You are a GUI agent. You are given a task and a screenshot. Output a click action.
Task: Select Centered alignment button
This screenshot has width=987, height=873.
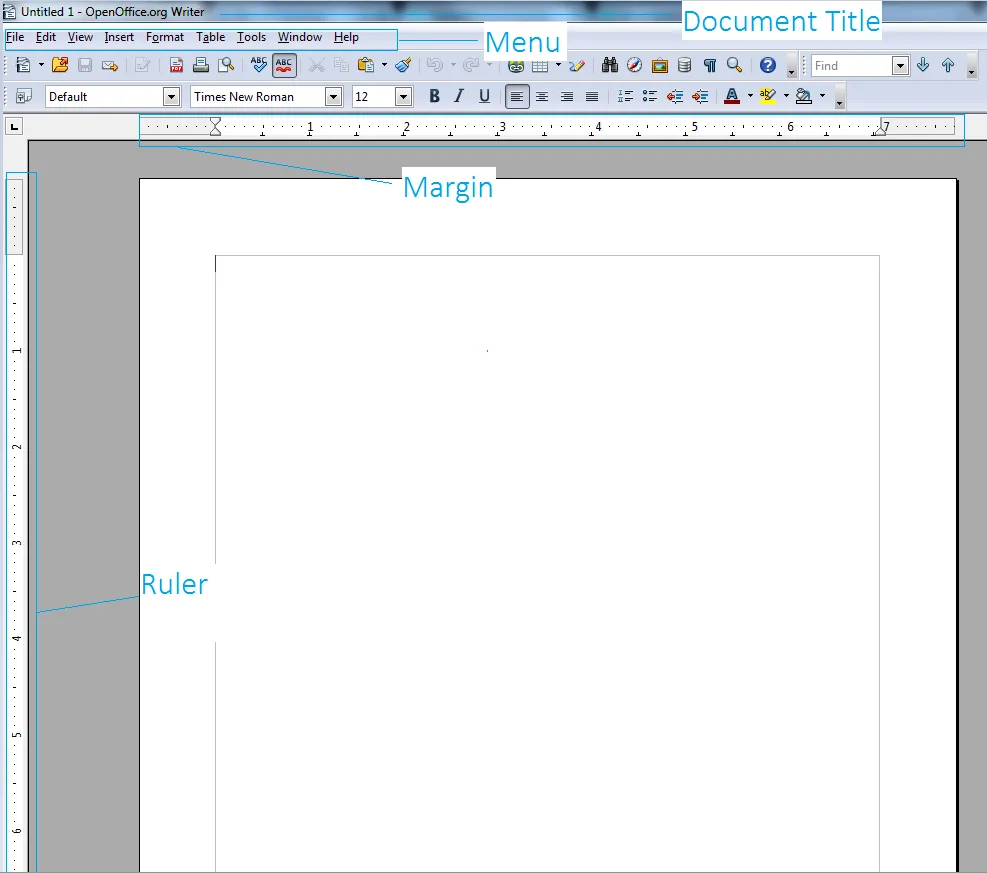tap(542, 97)
